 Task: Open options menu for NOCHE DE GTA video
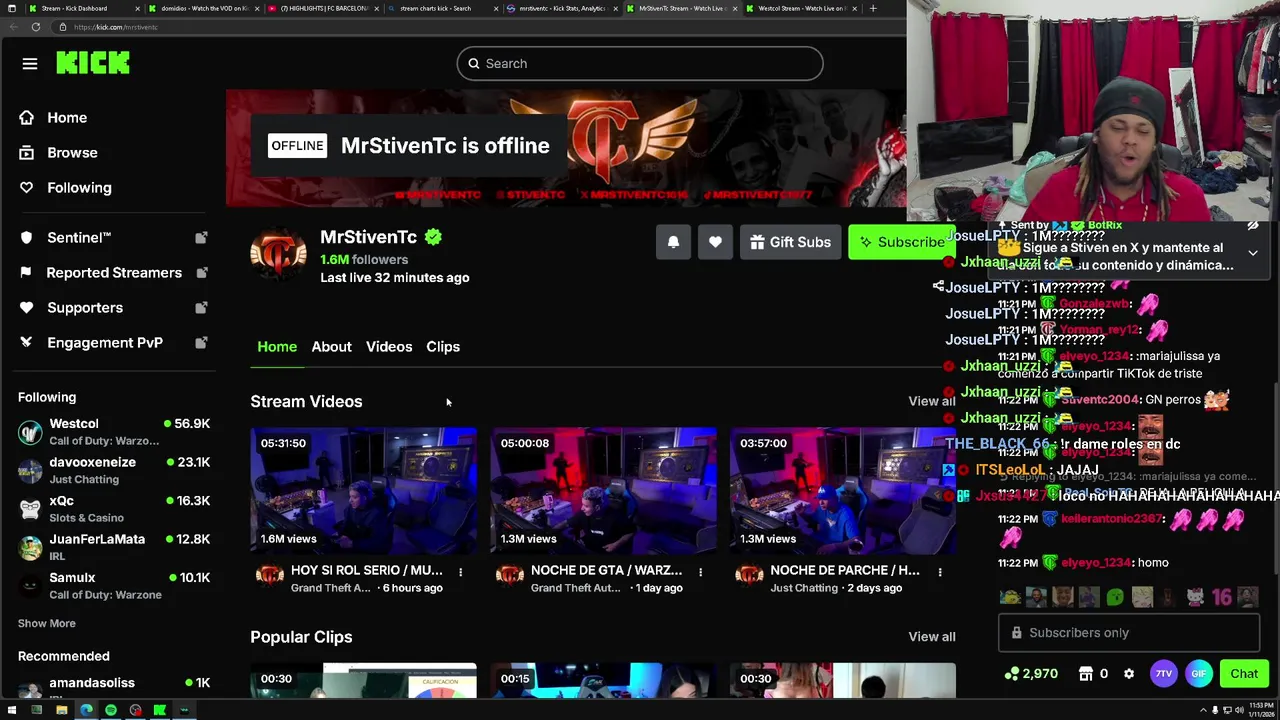[700, 572]
